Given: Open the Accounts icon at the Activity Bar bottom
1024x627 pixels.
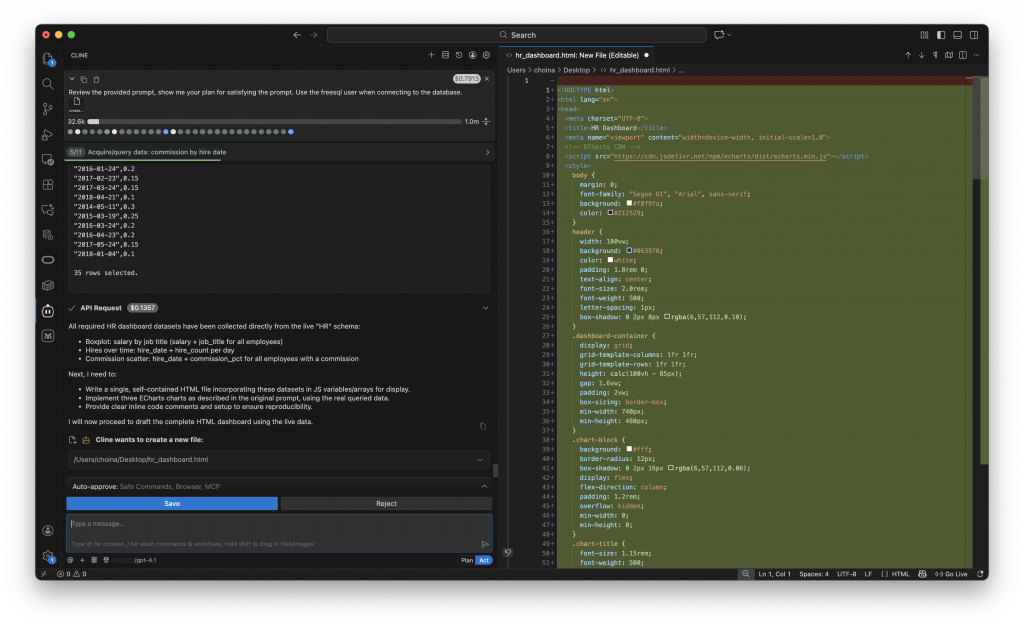Looking at the screenshot, I should 47,531.
